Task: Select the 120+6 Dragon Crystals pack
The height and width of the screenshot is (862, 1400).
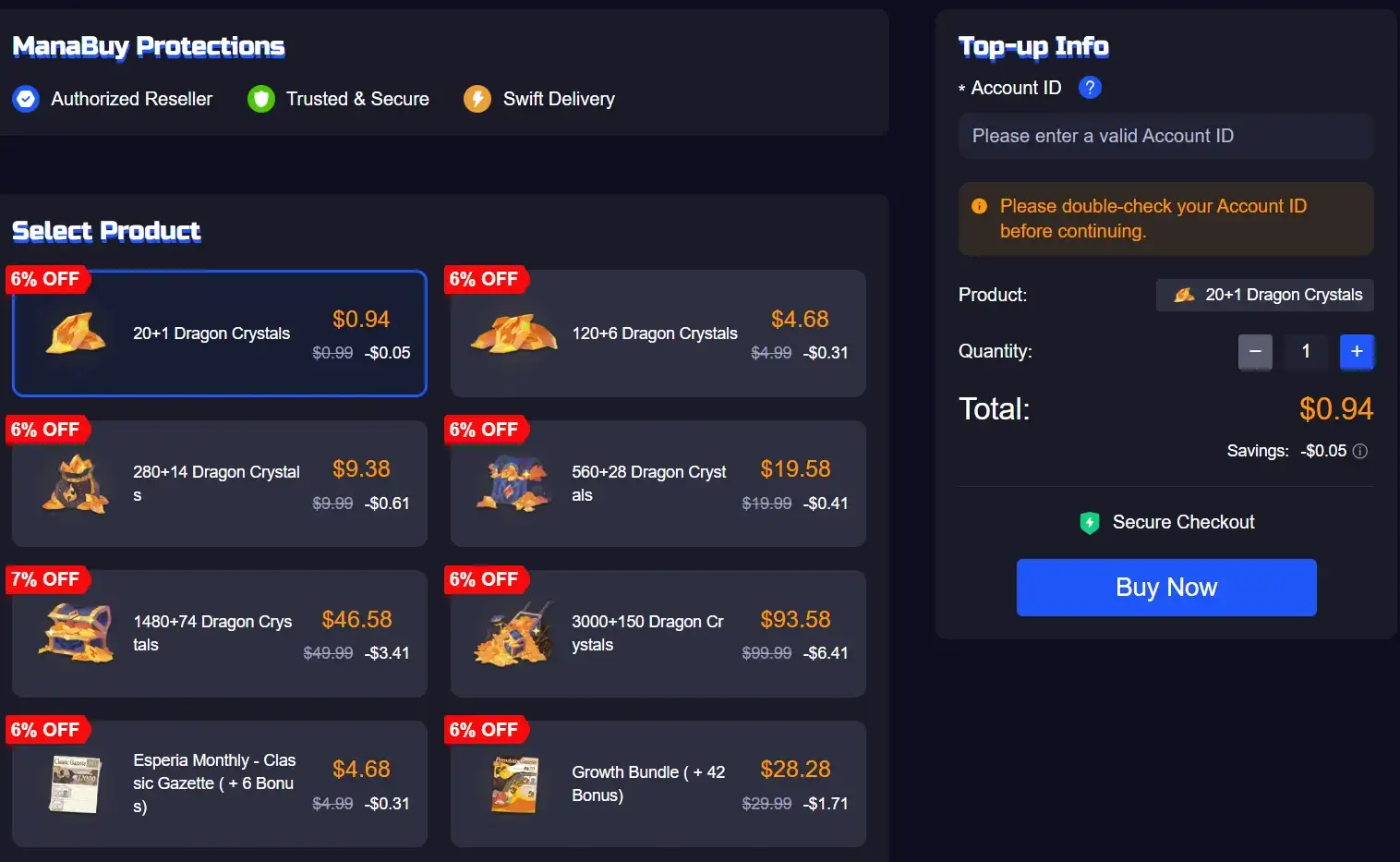Action: coord(658,334)
